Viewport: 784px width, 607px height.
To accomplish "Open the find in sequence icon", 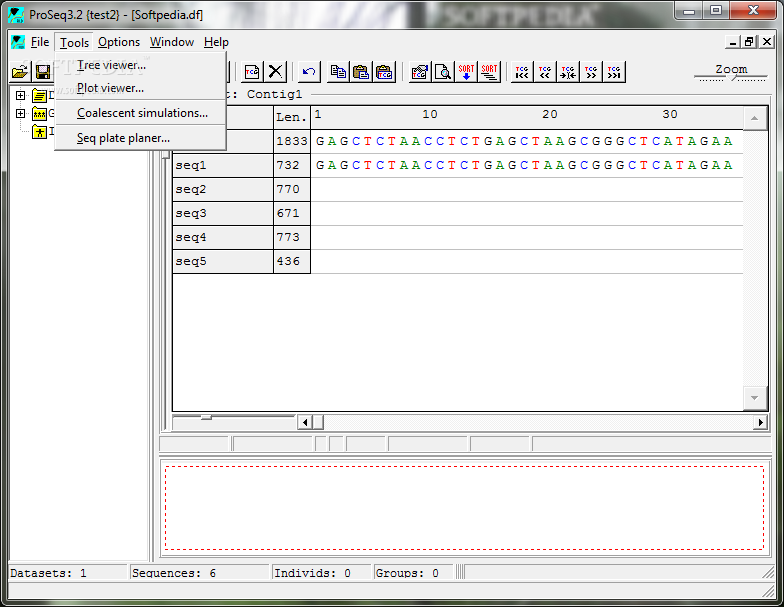I will pyautogui.click(x=442, y=72).
